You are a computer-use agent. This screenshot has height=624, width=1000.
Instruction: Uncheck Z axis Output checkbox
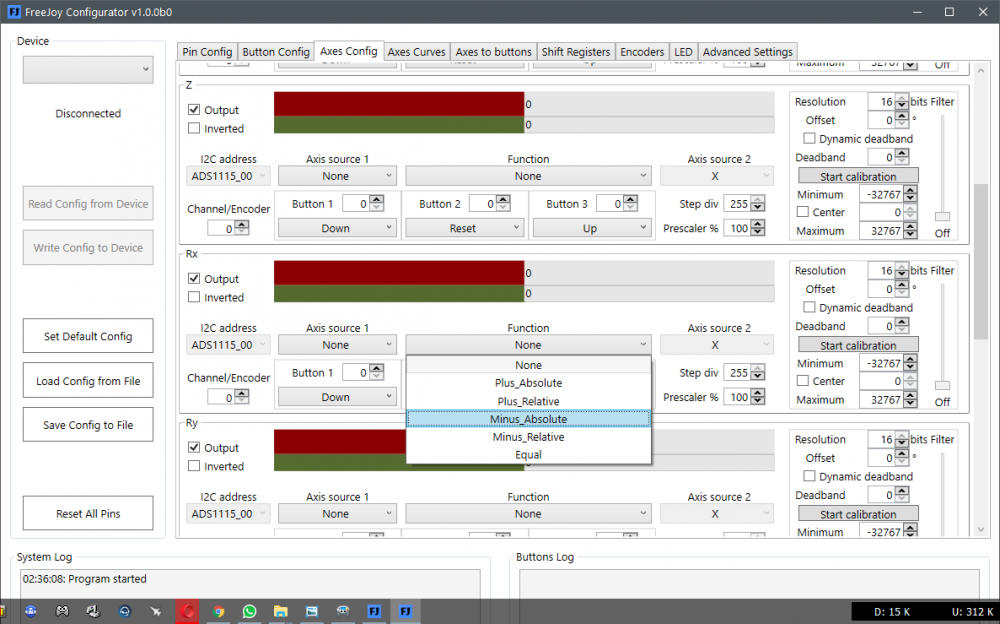coord(194,110)
